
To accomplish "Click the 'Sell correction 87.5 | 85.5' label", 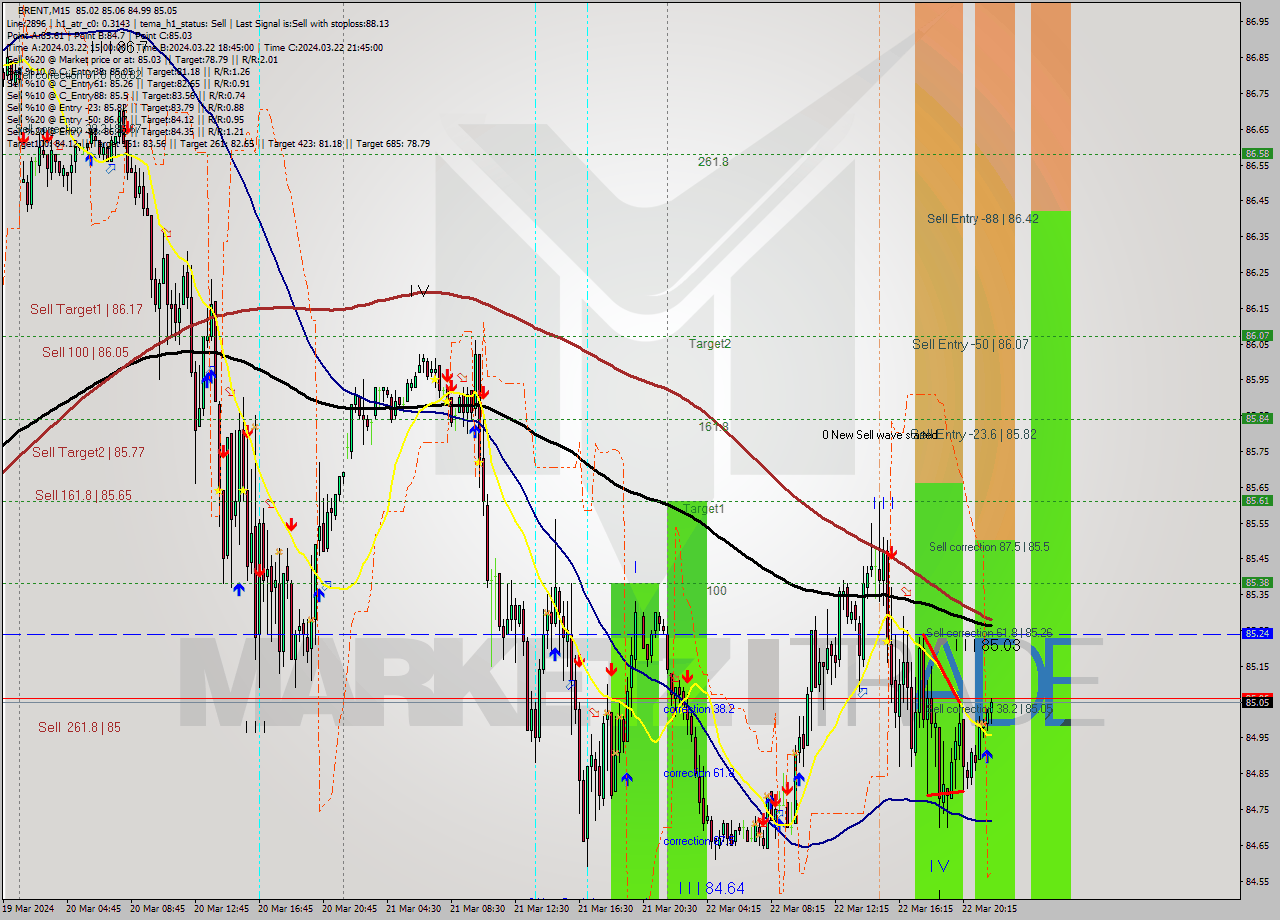I will click(x=989, y=548).
